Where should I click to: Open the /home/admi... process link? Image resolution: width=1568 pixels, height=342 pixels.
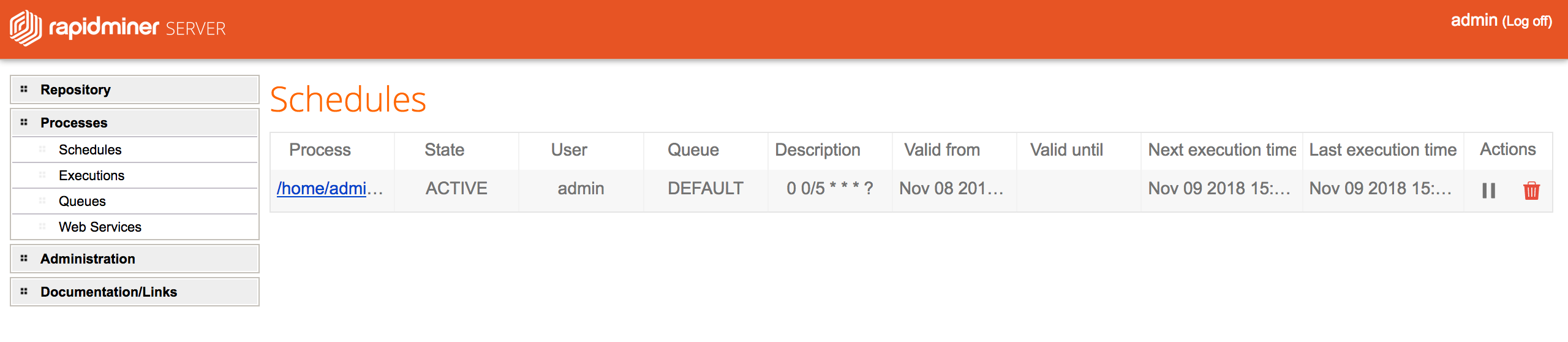(x=330, y=189)
